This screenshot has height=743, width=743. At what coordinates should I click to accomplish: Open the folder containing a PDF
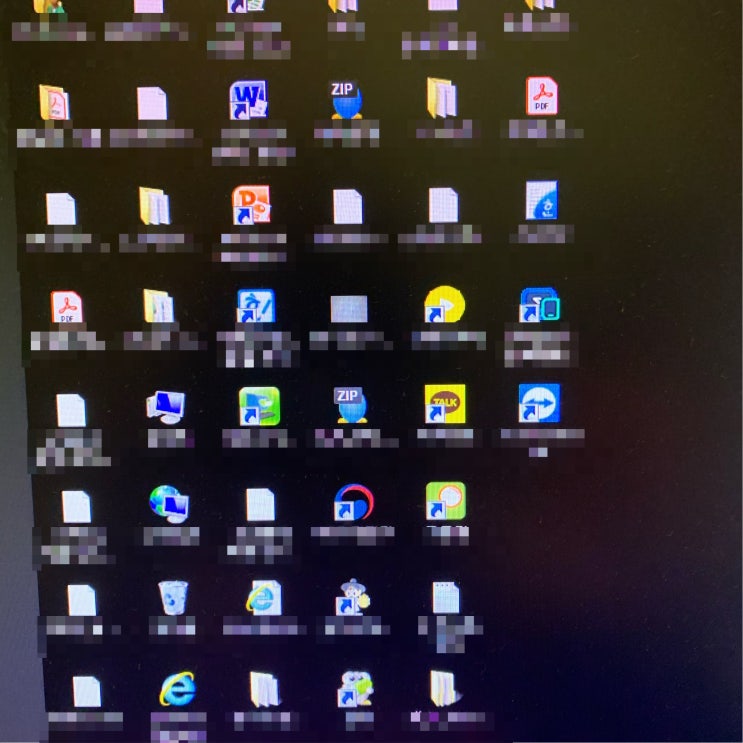(54, 102)
